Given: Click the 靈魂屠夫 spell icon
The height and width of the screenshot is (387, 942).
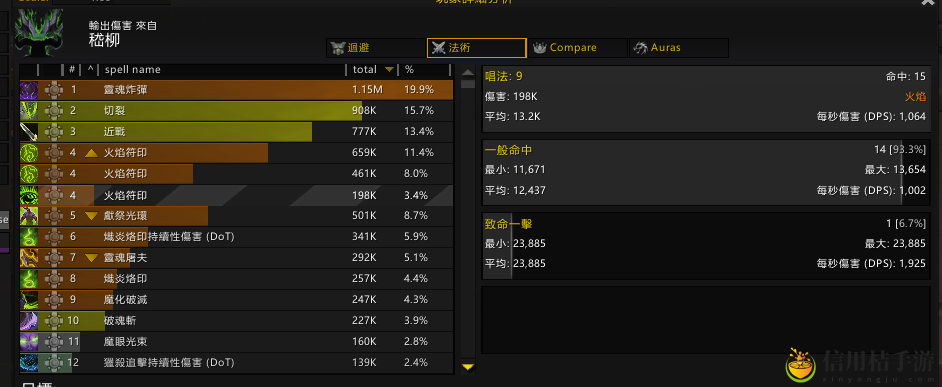Looking at the screenshot, I should pos(29,258).
